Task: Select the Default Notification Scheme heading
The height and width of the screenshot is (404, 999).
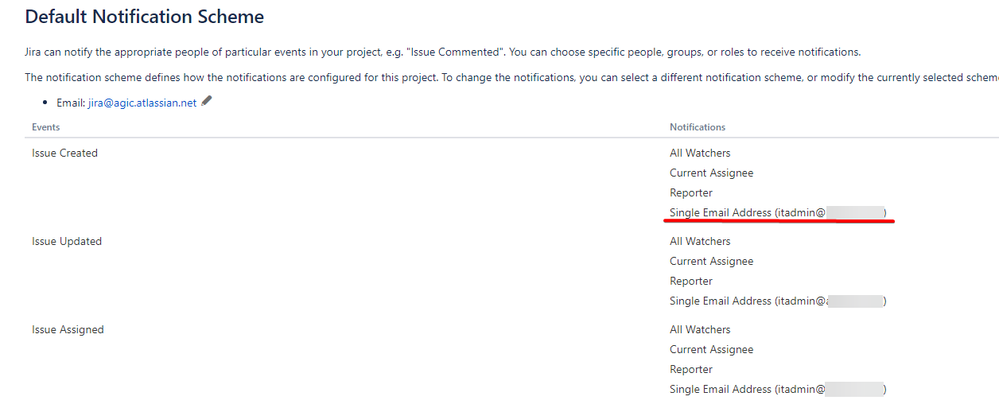Action: 144,17
